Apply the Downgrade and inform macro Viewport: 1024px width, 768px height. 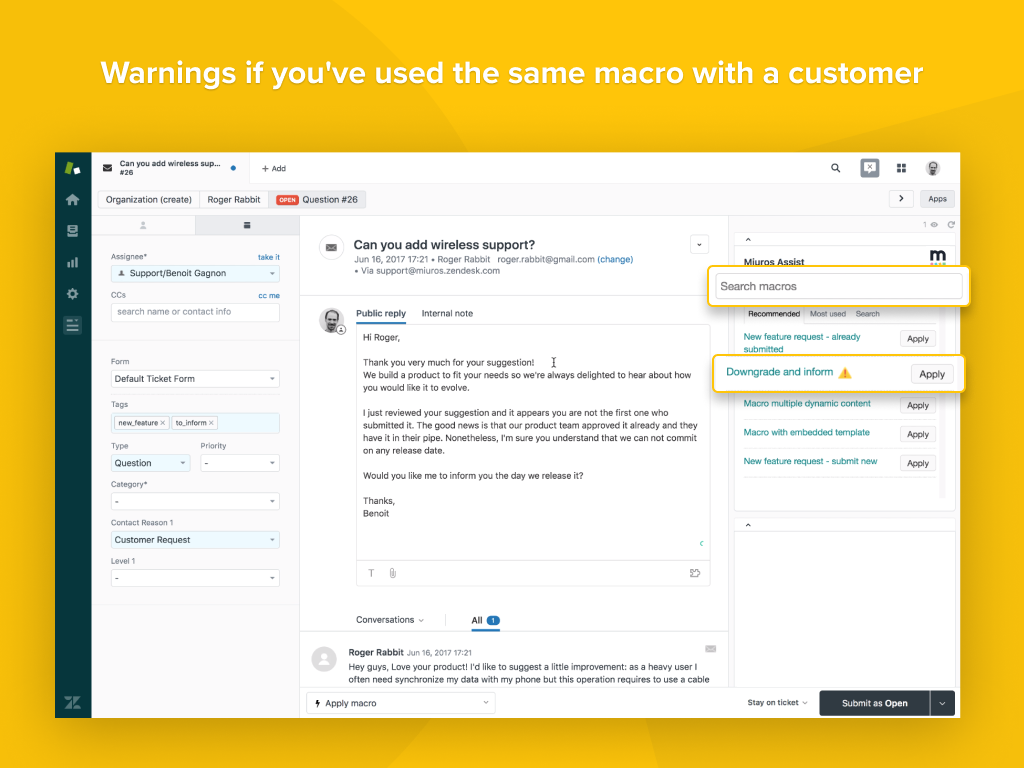pos(931,374)
